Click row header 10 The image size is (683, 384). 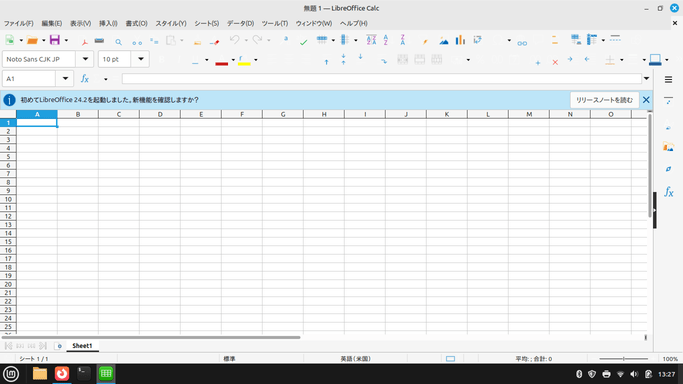[x=8, y=199]
